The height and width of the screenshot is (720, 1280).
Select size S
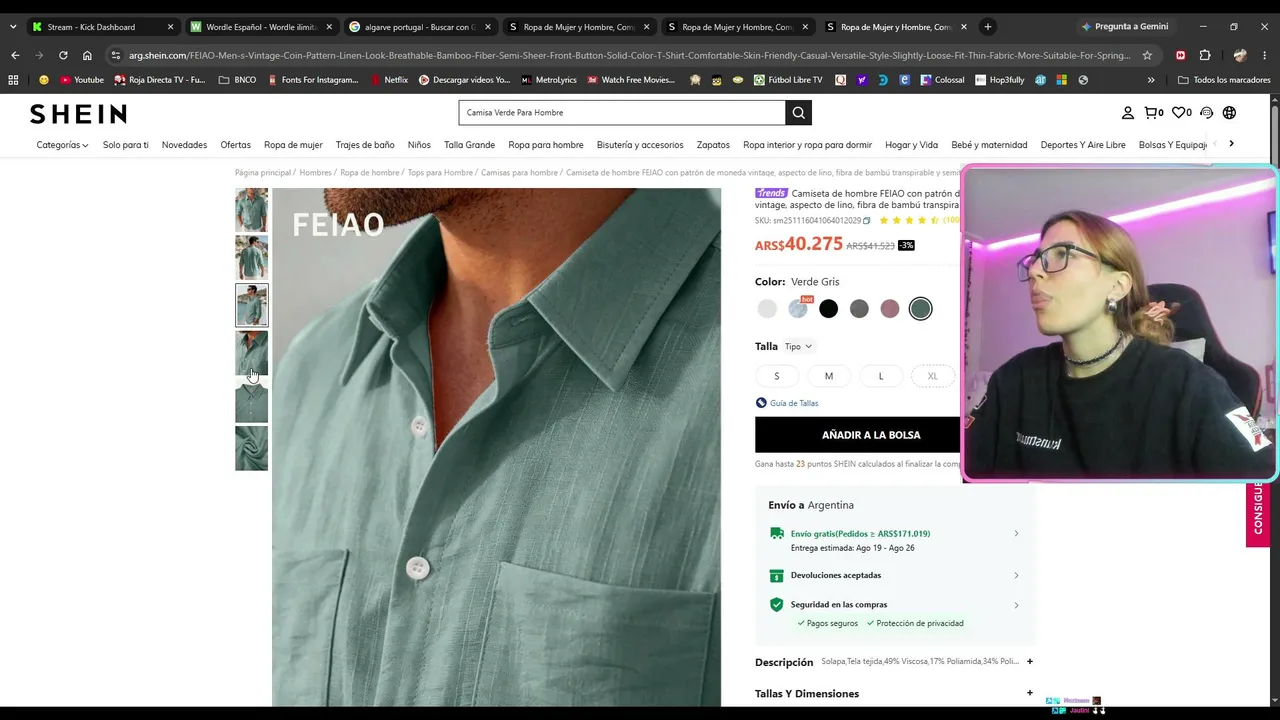click(x=776, y=376)
